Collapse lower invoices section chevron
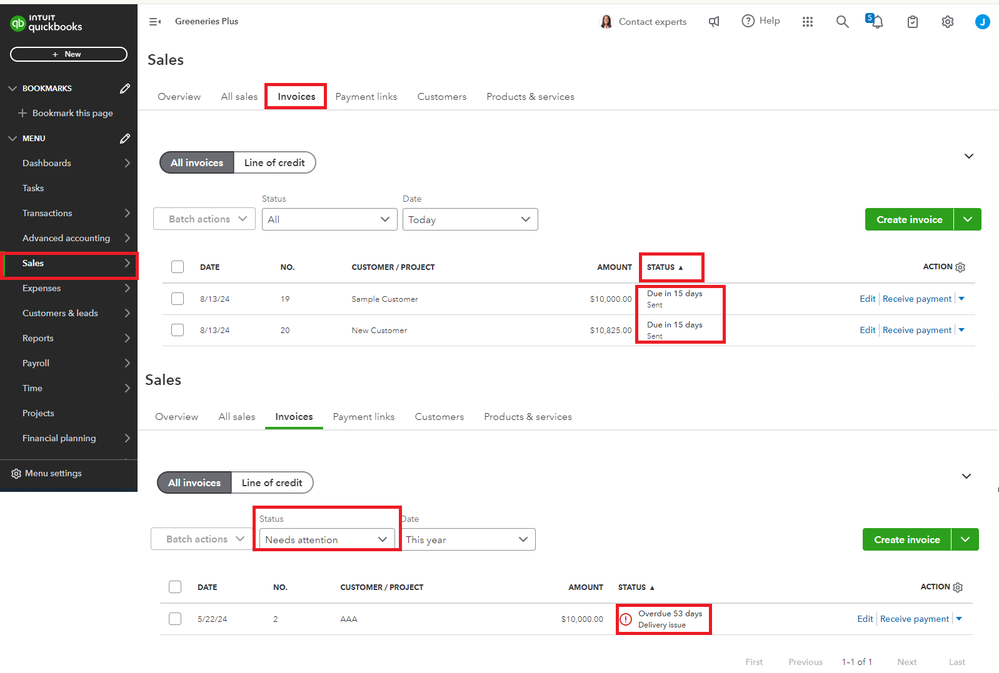999x673 pixels. coord(967,476)
